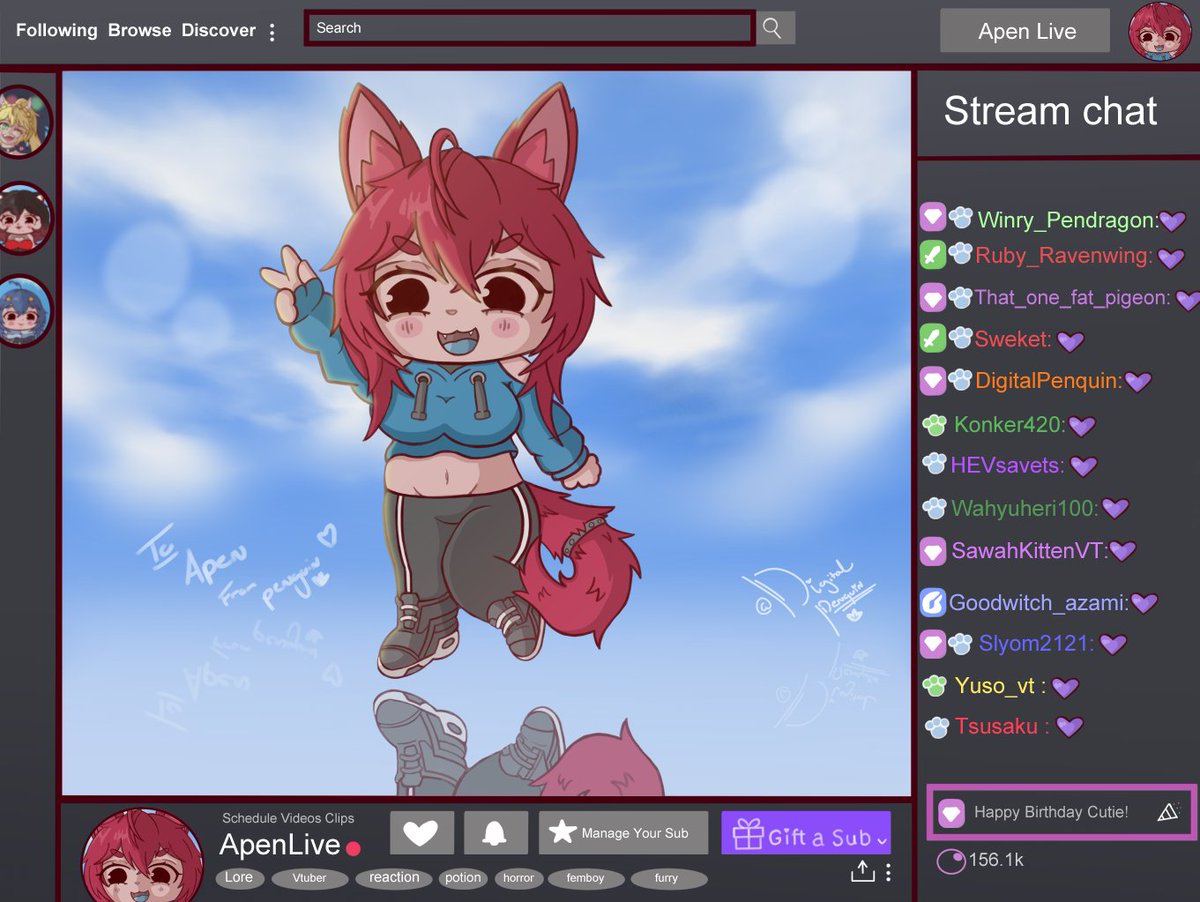Click into the Search field
This screenshot has width=1200, height=902.
click(x=529, y=28)
